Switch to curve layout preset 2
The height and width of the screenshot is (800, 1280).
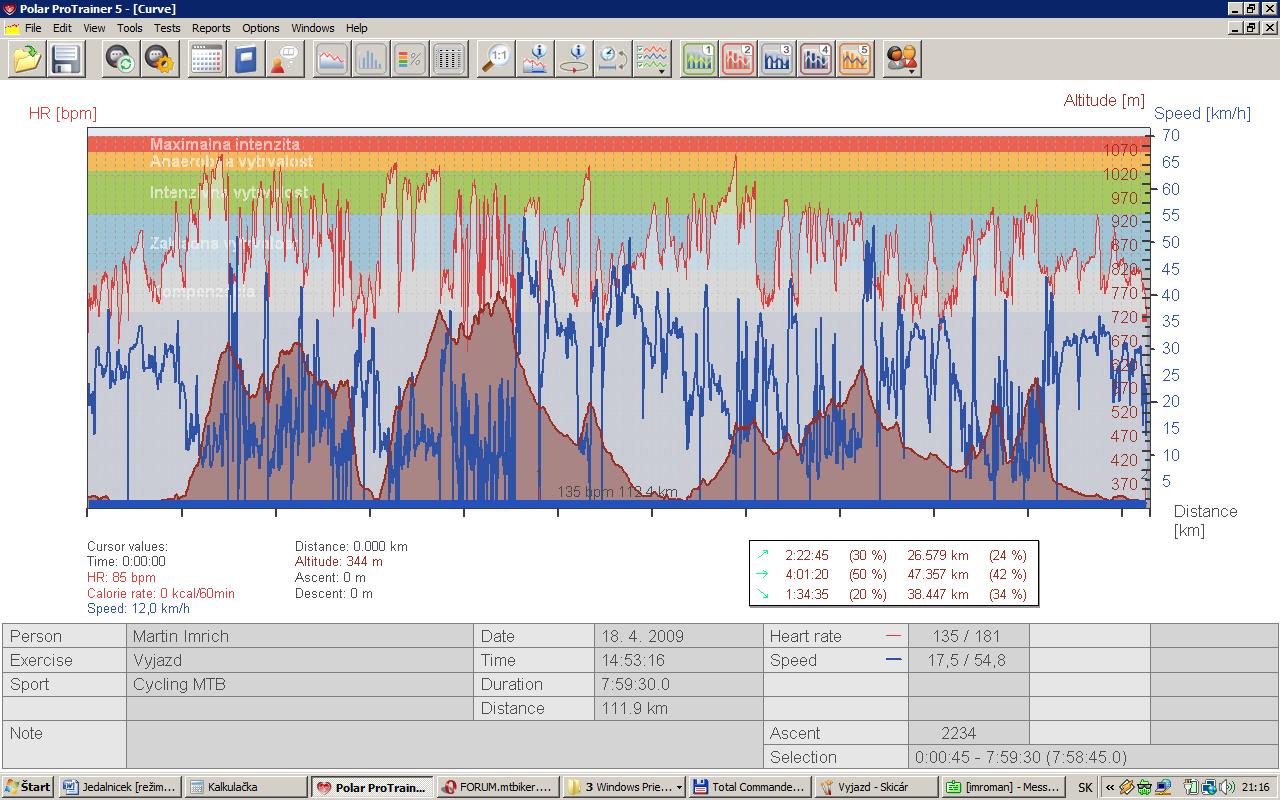pyautogui.click(x=738, y=60)
